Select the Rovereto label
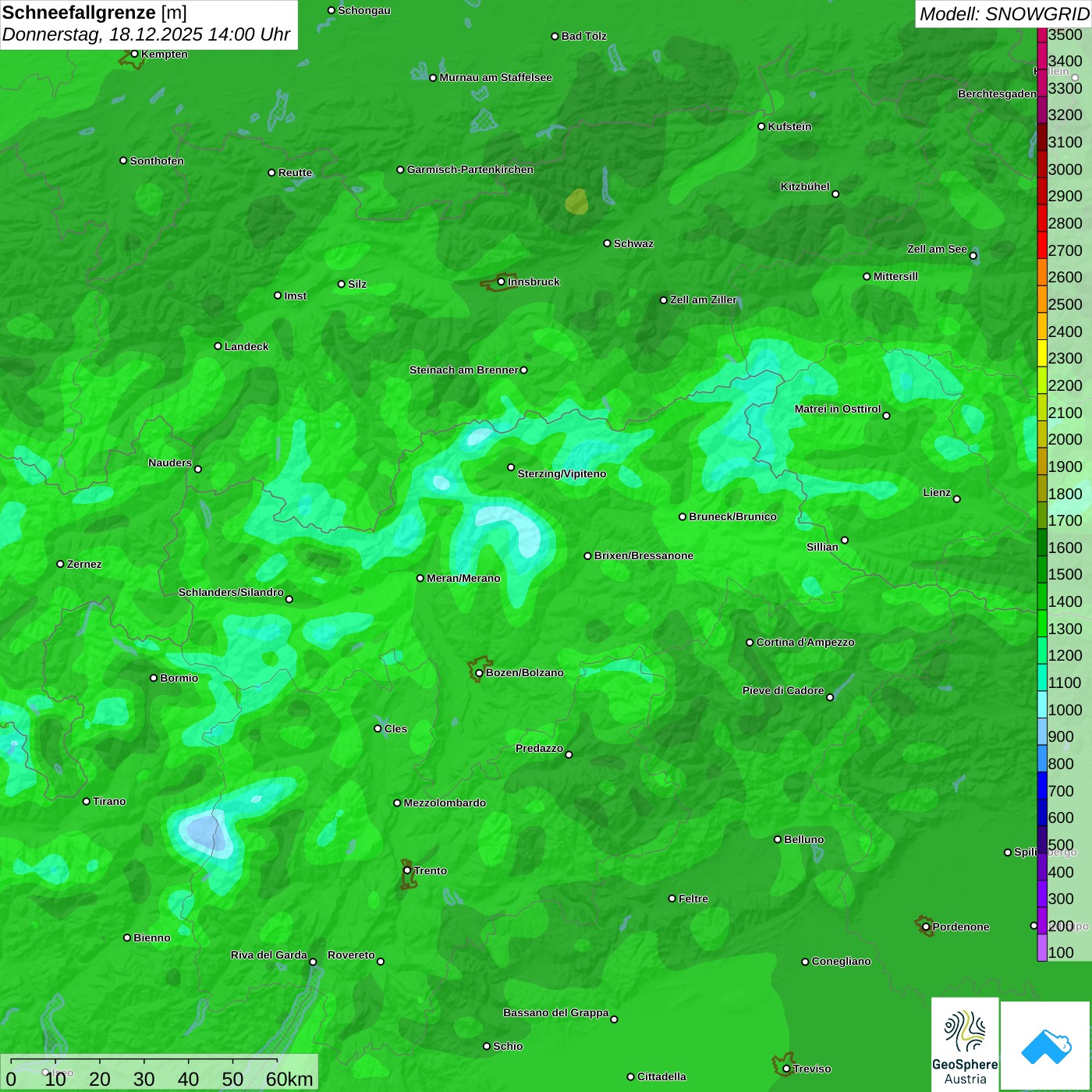 point(351,955)
